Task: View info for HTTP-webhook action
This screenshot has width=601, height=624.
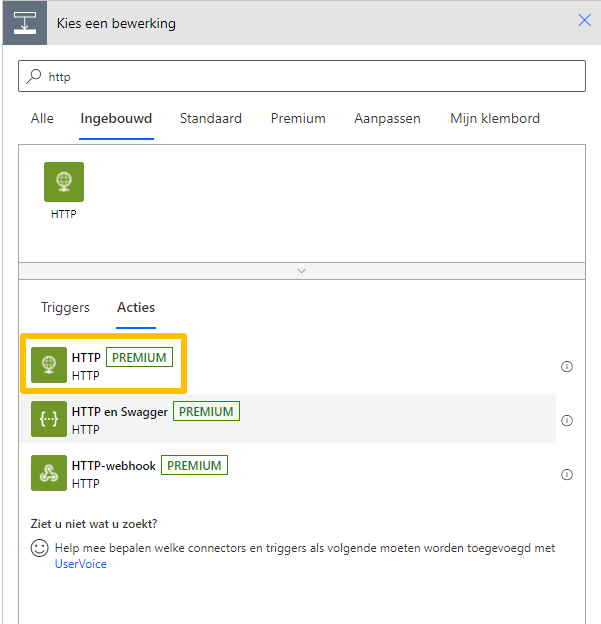Action: click(x=567, y=475)
